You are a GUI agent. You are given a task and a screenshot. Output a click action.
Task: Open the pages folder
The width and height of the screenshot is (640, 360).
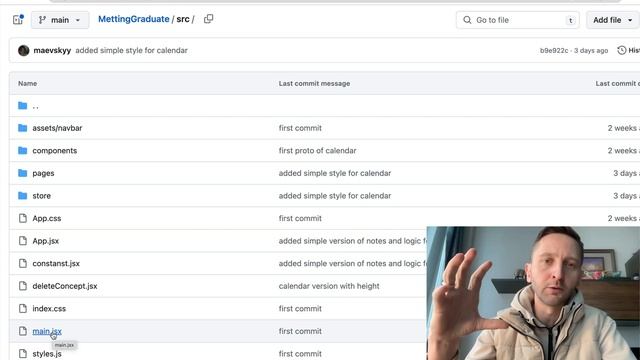[x=43, y=173]
